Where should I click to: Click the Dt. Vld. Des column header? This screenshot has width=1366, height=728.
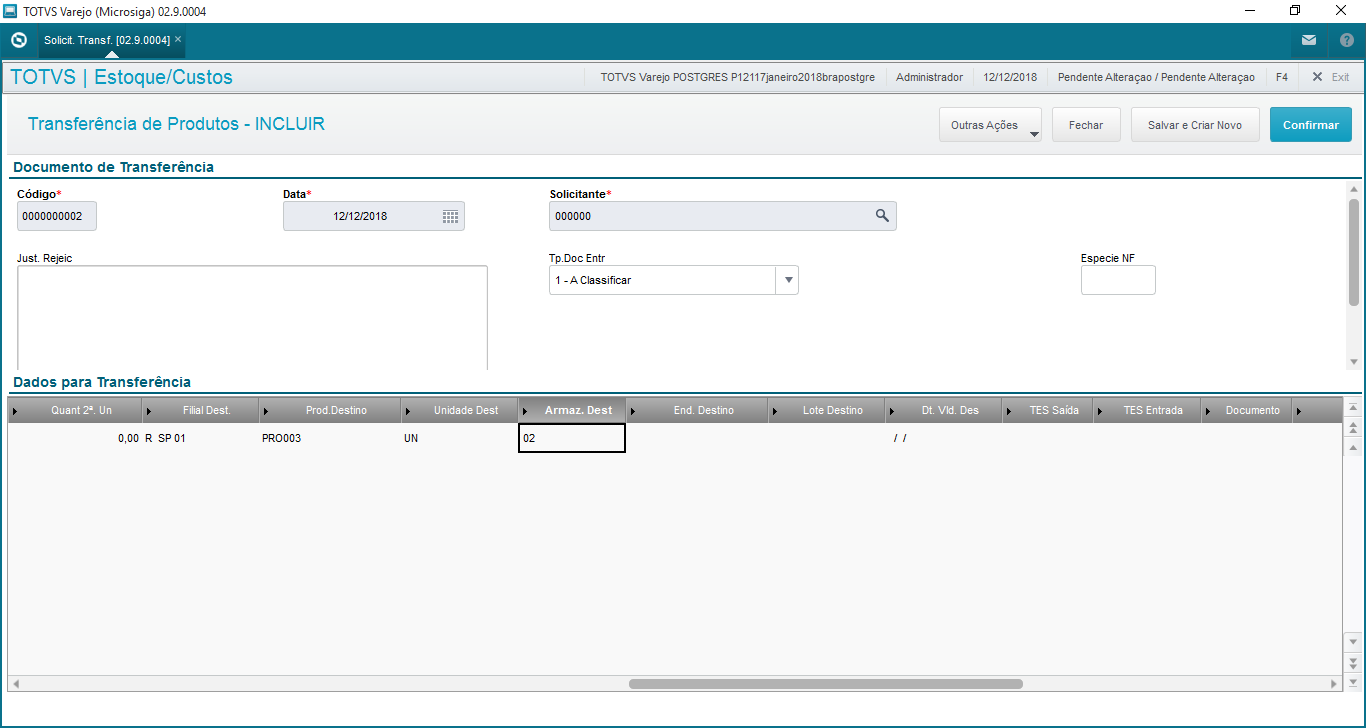(944, 410)
